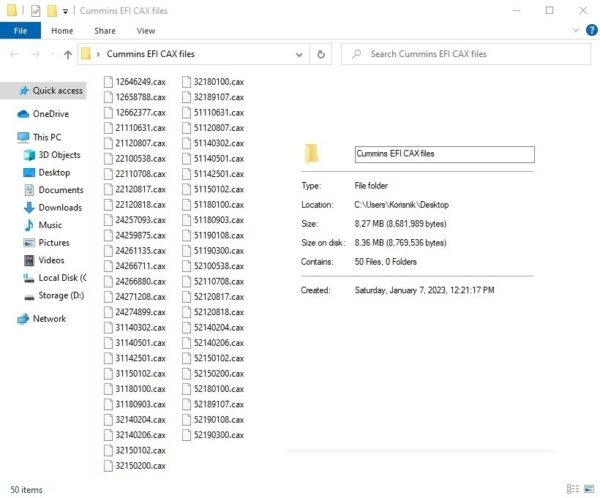Image resolution: width=600 pixels, height=498 pixels.
Task: Open 3D Objects folder in sidebar
Action: pos(52,155)
